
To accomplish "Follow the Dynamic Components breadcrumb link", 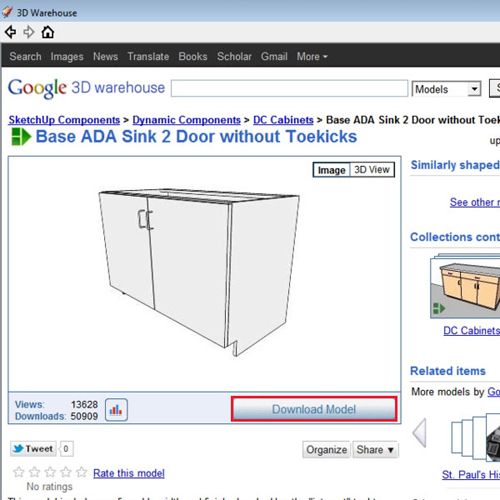I will (186, 120).
